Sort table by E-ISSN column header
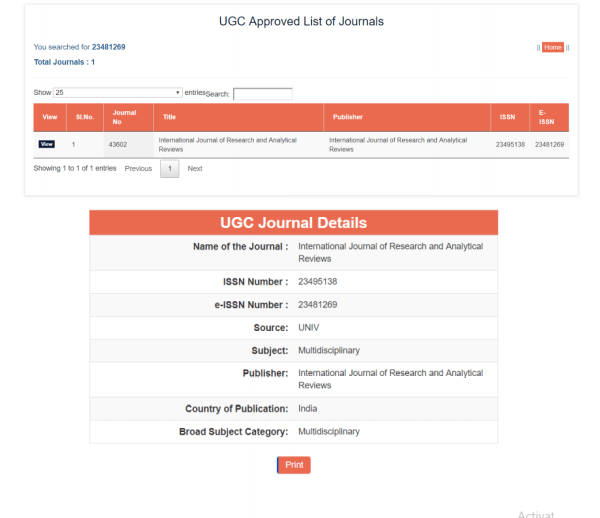Image resolution: width=600 pixels, height=518 pixels. pos(549,117)
